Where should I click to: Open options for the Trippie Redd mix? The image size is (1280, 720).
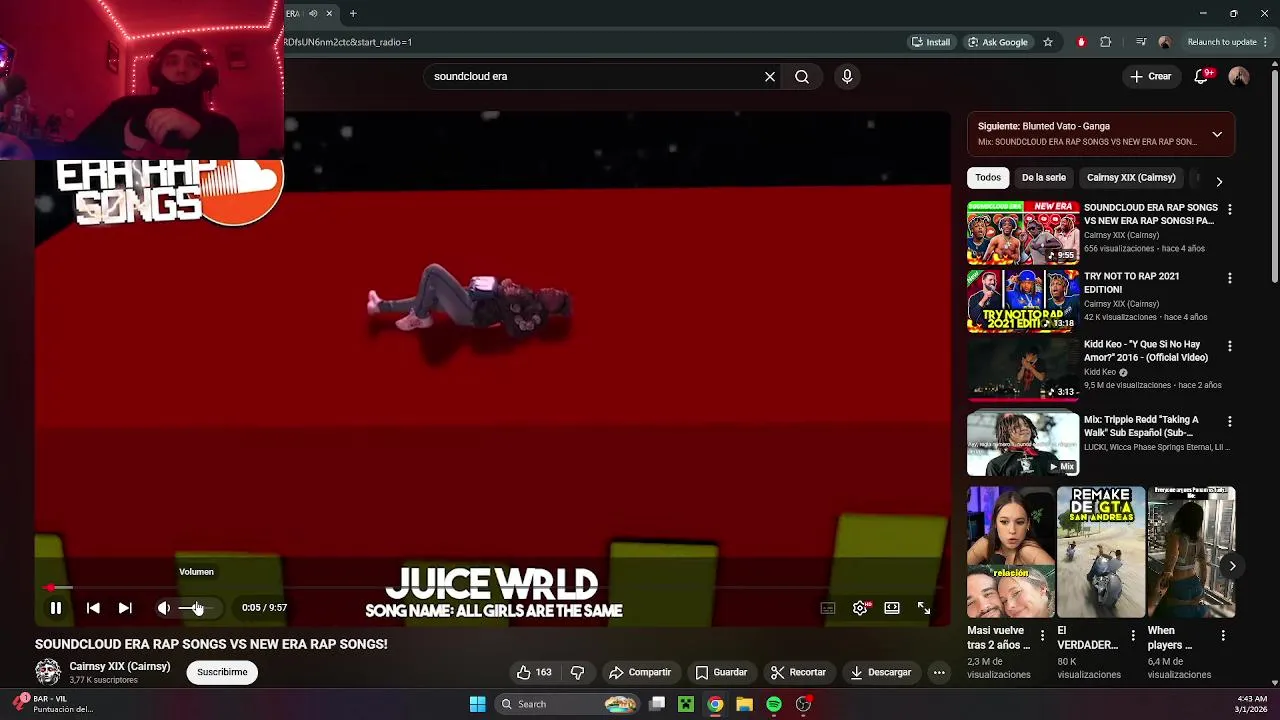pos(1230,421)
